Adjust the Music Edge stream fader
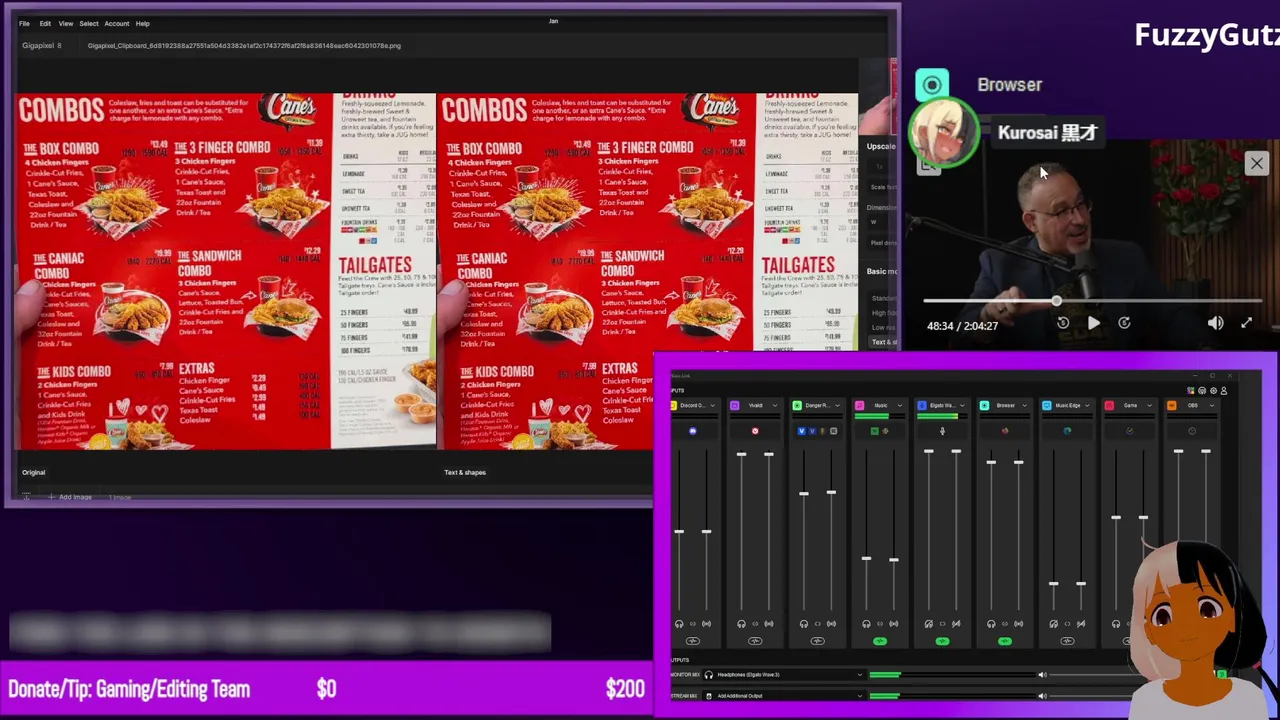 pos(1081,584)
